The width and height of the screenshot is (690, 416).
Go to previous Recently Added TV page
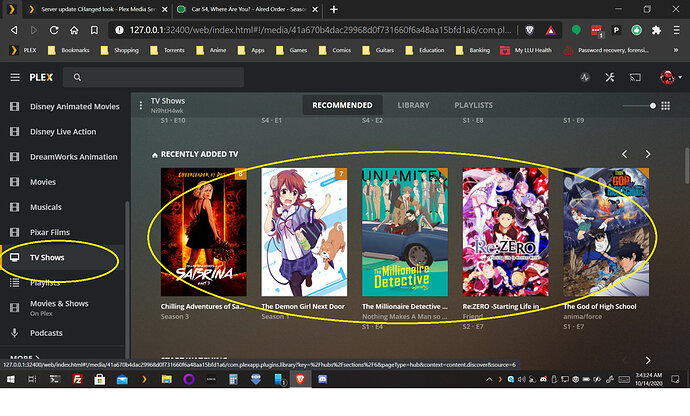pos(624,154)
